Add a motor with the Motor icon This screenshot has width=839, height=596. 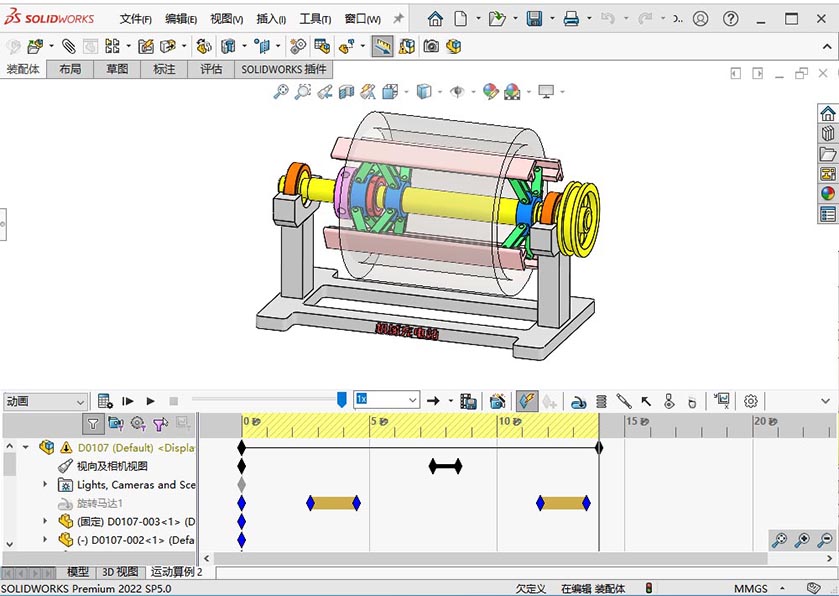578,401
